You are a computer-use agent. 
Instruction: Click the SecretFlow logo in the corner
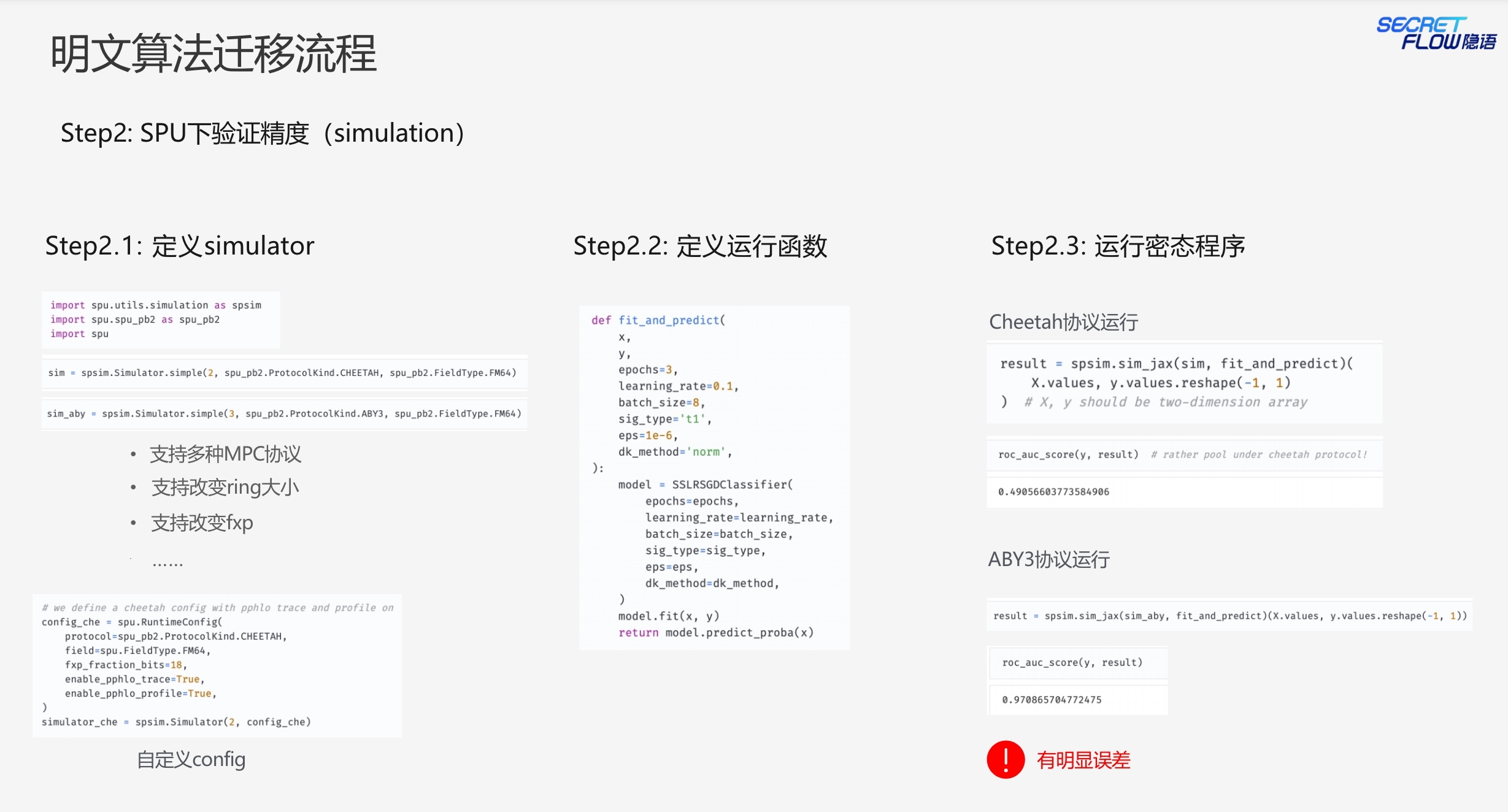point(1436,34)
